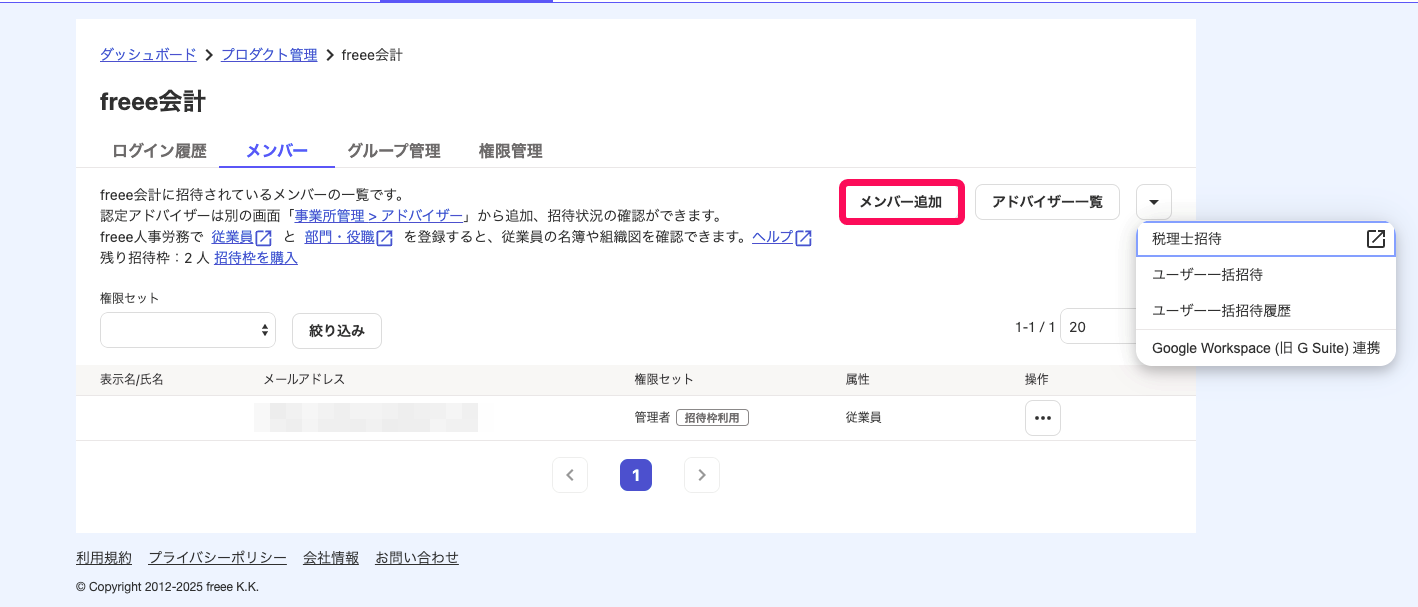Open the お問い合わせ footer link
The image size is (1418, 607).
click(417, 558)
